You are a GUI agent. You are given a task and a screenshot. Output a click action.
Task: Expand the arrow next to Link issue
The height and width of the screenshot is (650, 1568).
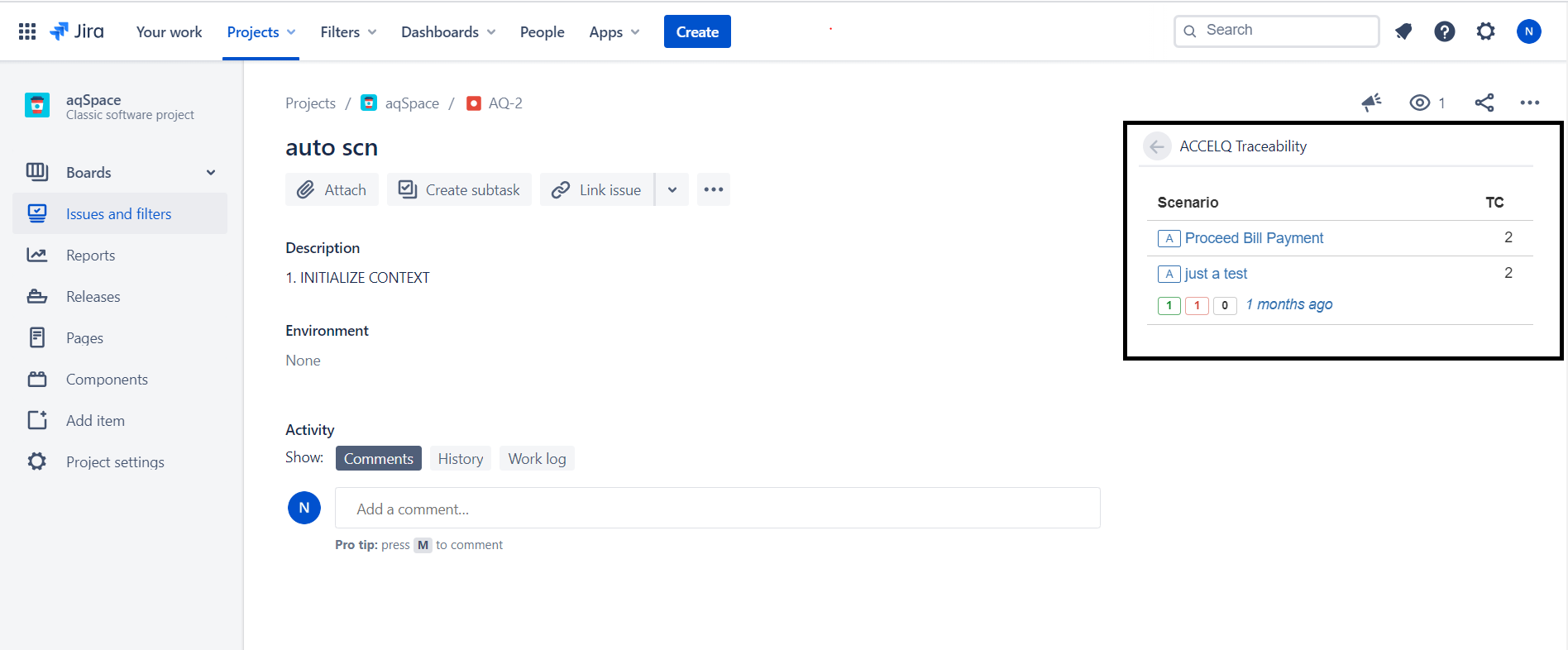672,189
